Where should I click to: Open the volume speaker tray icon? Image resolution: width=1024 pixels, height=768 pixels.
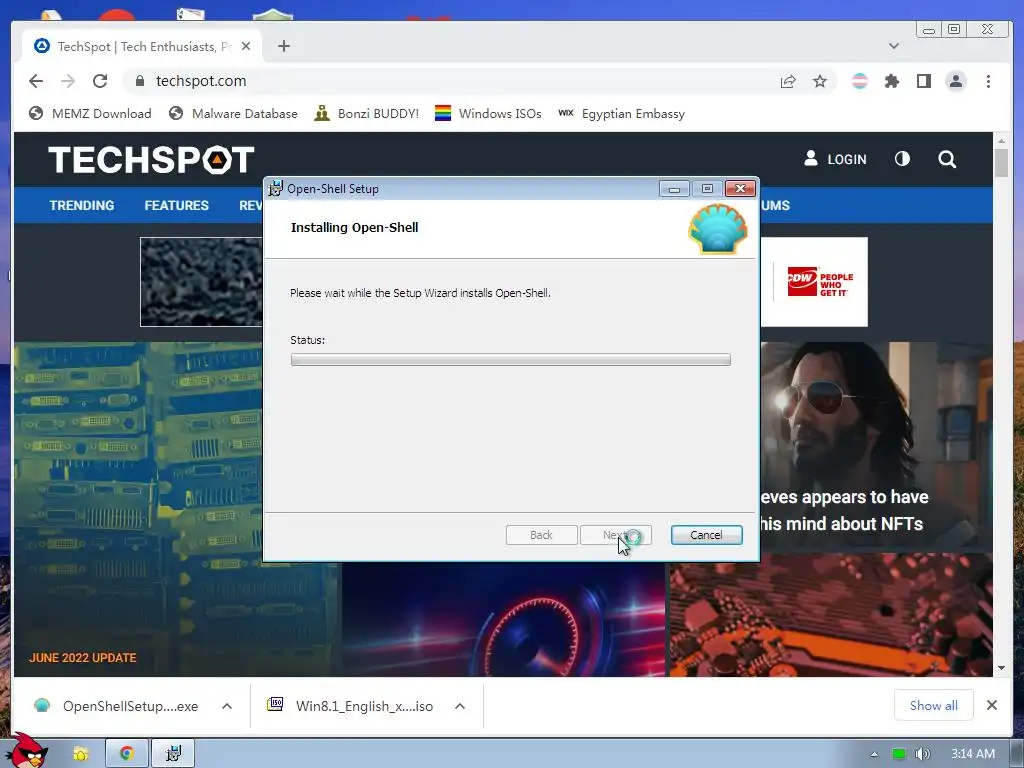(922, 754)
